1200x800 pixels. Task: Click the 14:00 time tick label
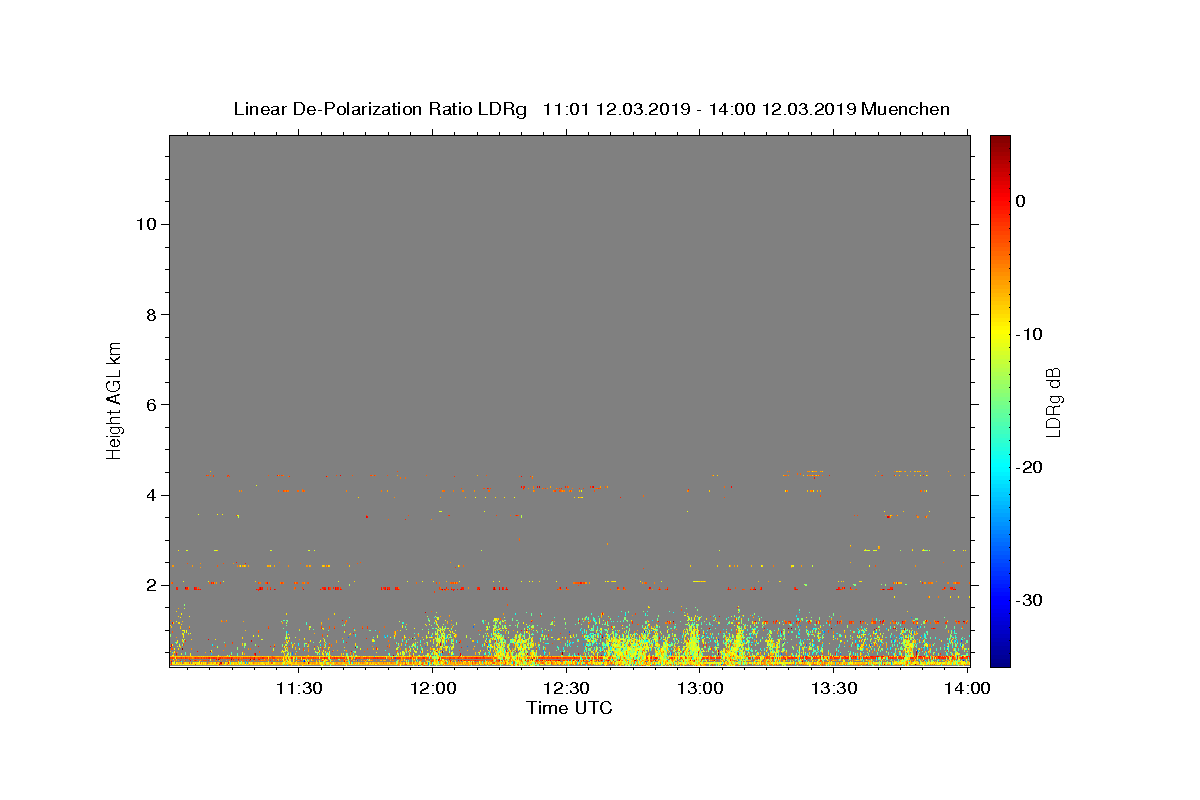point(967,688)
